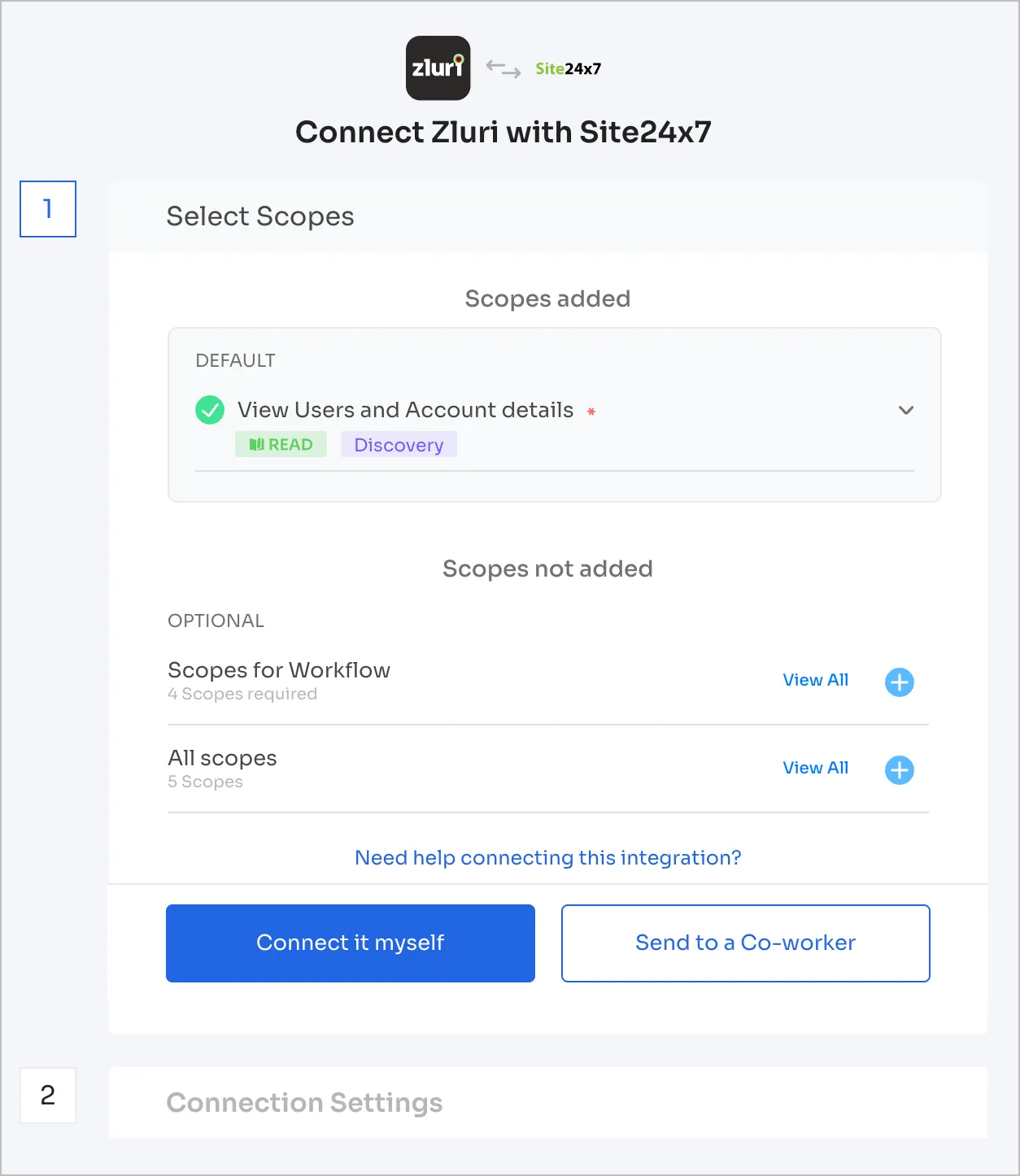Click the READ badge book icon
The image size is (1020, 1176).
[x=256, y=445]
